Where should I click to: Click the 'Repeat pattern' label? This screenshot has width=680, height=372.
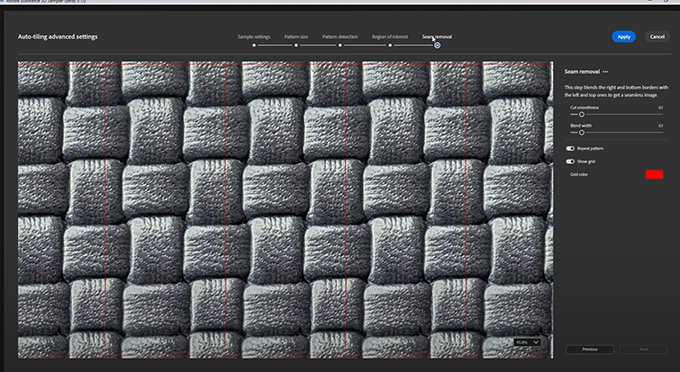click(590, 148)
